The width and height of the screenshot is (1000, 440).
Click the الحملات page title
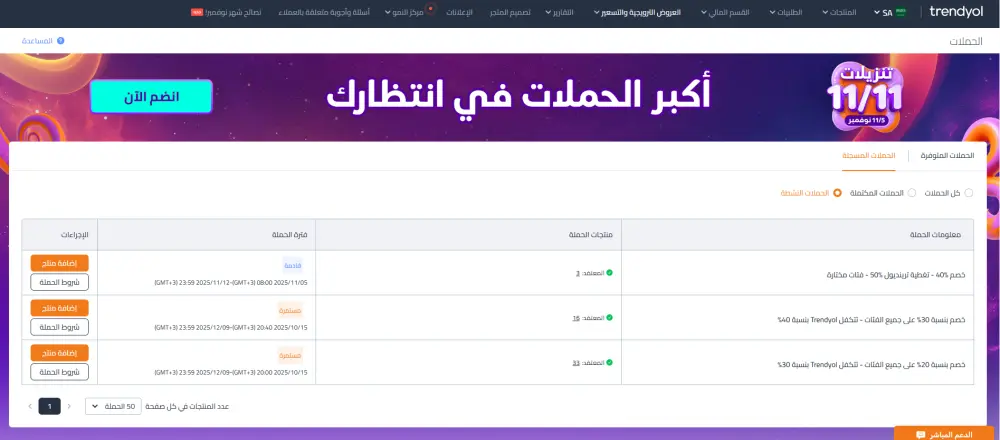pos(966,41)
